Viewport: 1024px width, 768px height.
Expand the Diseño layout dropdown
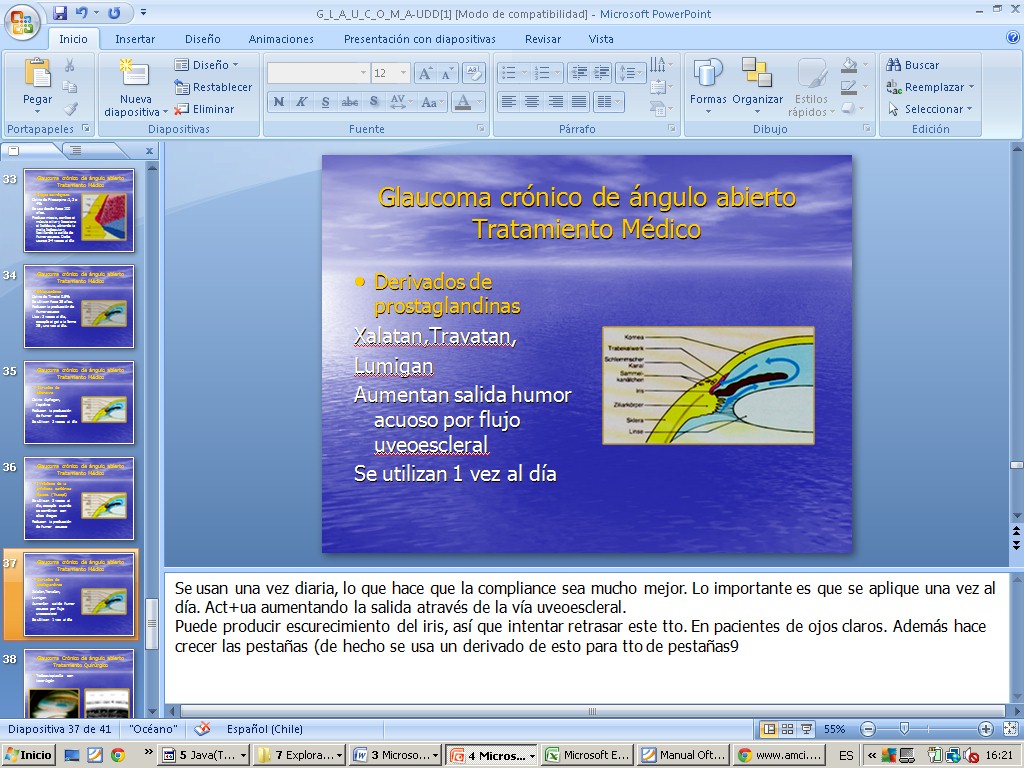pos(208,65)
